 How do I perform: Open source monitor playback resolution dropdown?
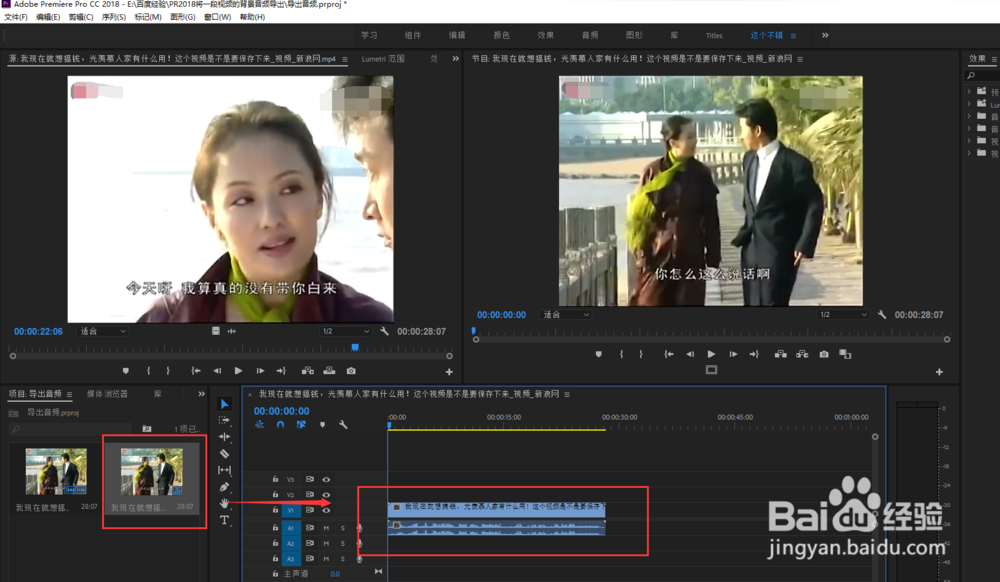345,331
